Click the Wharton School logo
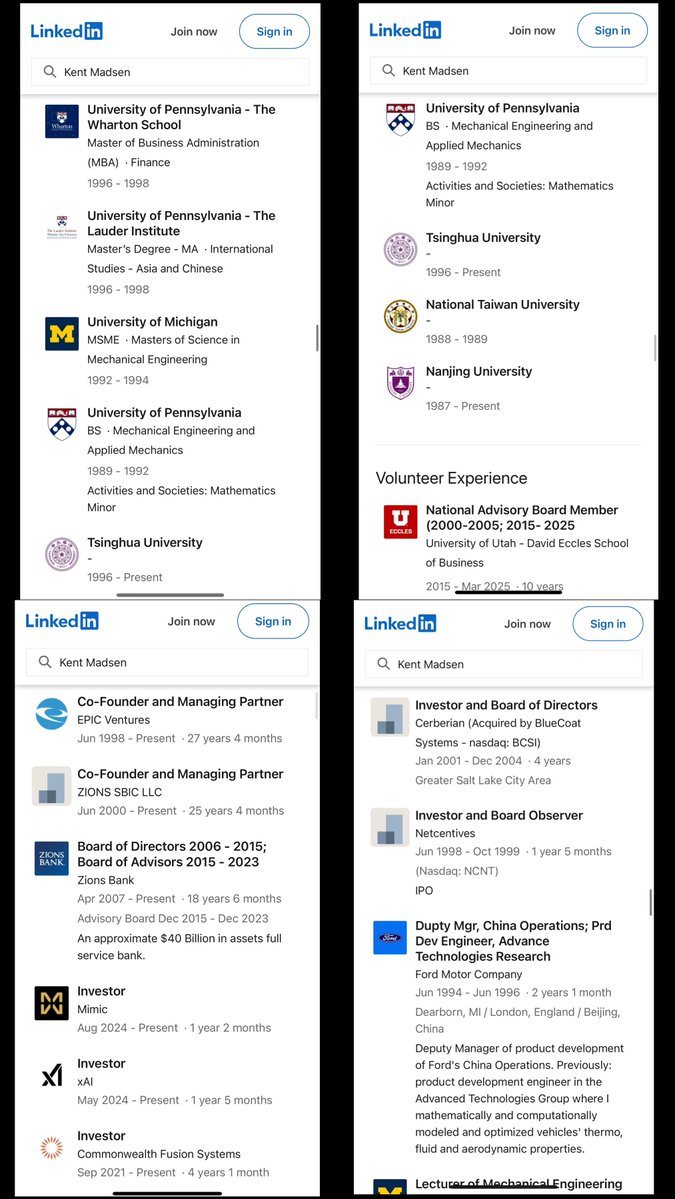Screen dimensions: 675x1199 tap(62, 122)
